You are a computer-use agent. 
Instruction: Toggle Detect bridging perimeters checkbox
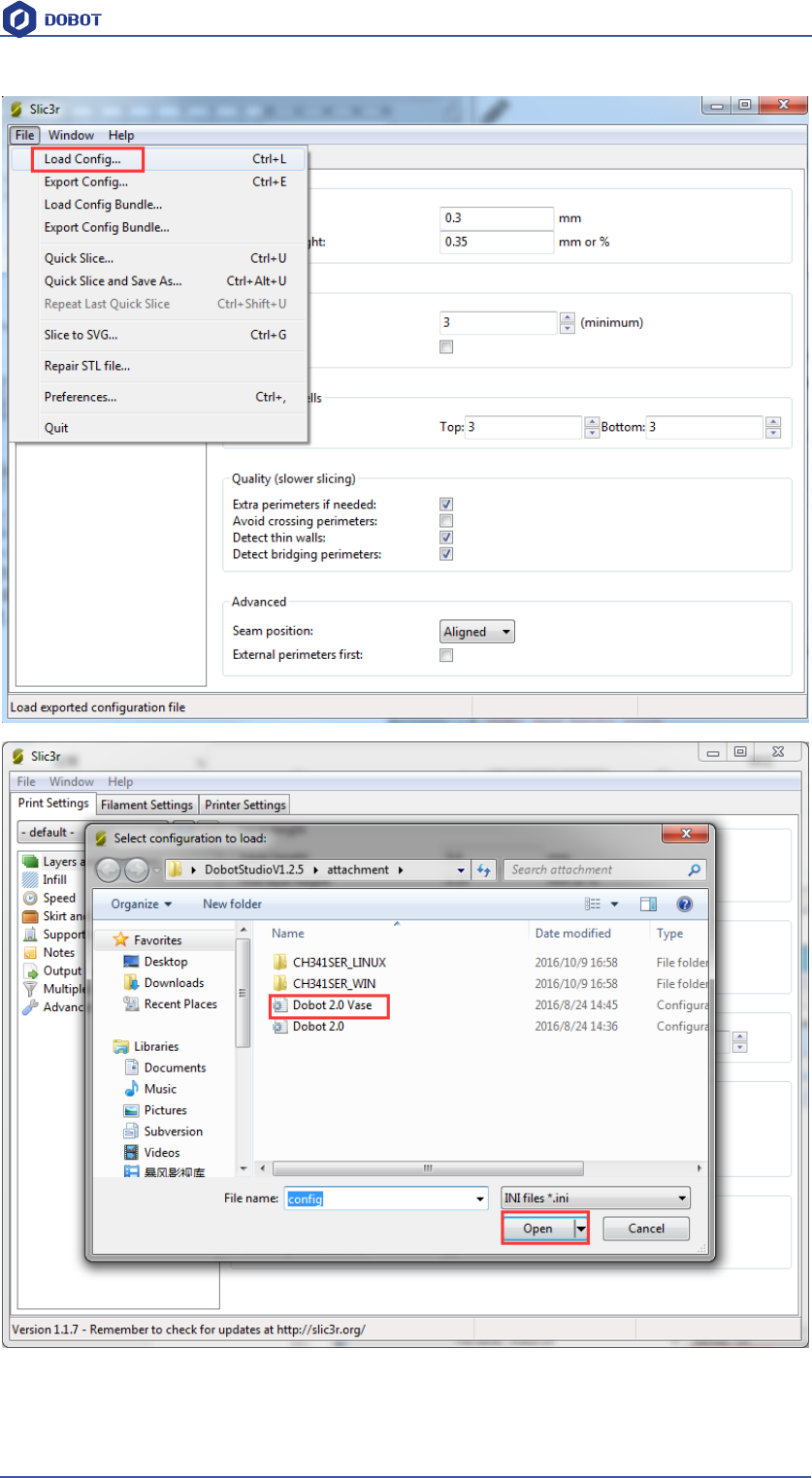pos(446,554)
